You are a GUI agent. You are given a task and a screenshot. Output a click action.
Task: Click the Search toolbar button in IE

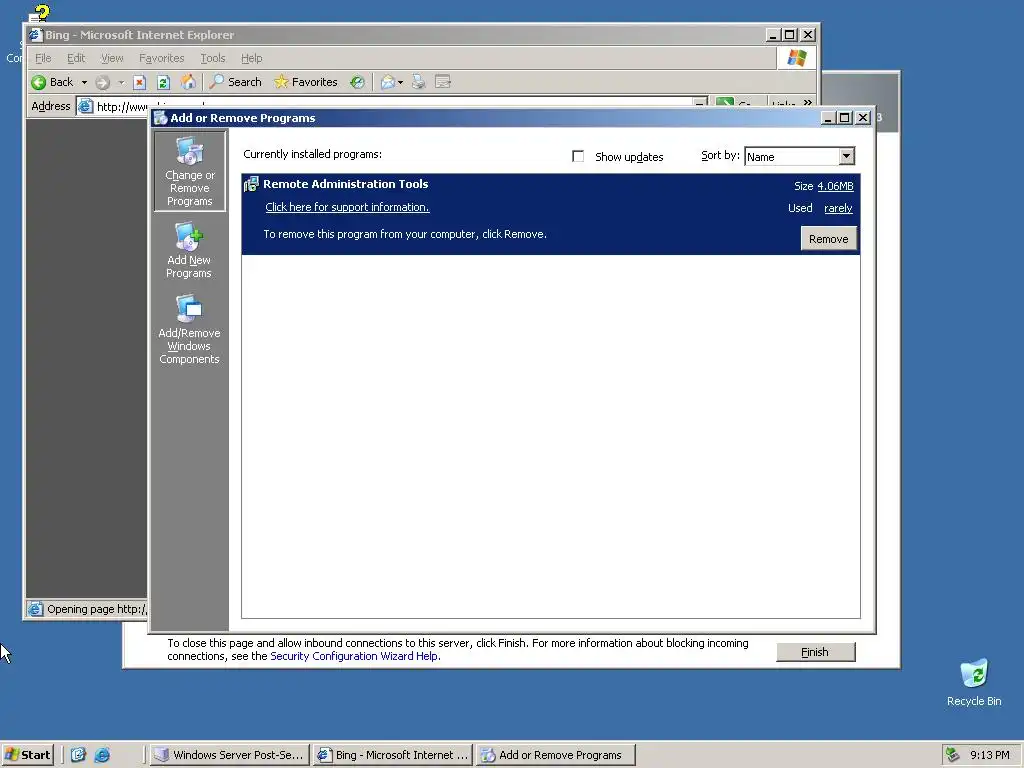click(x=236, y=82)
